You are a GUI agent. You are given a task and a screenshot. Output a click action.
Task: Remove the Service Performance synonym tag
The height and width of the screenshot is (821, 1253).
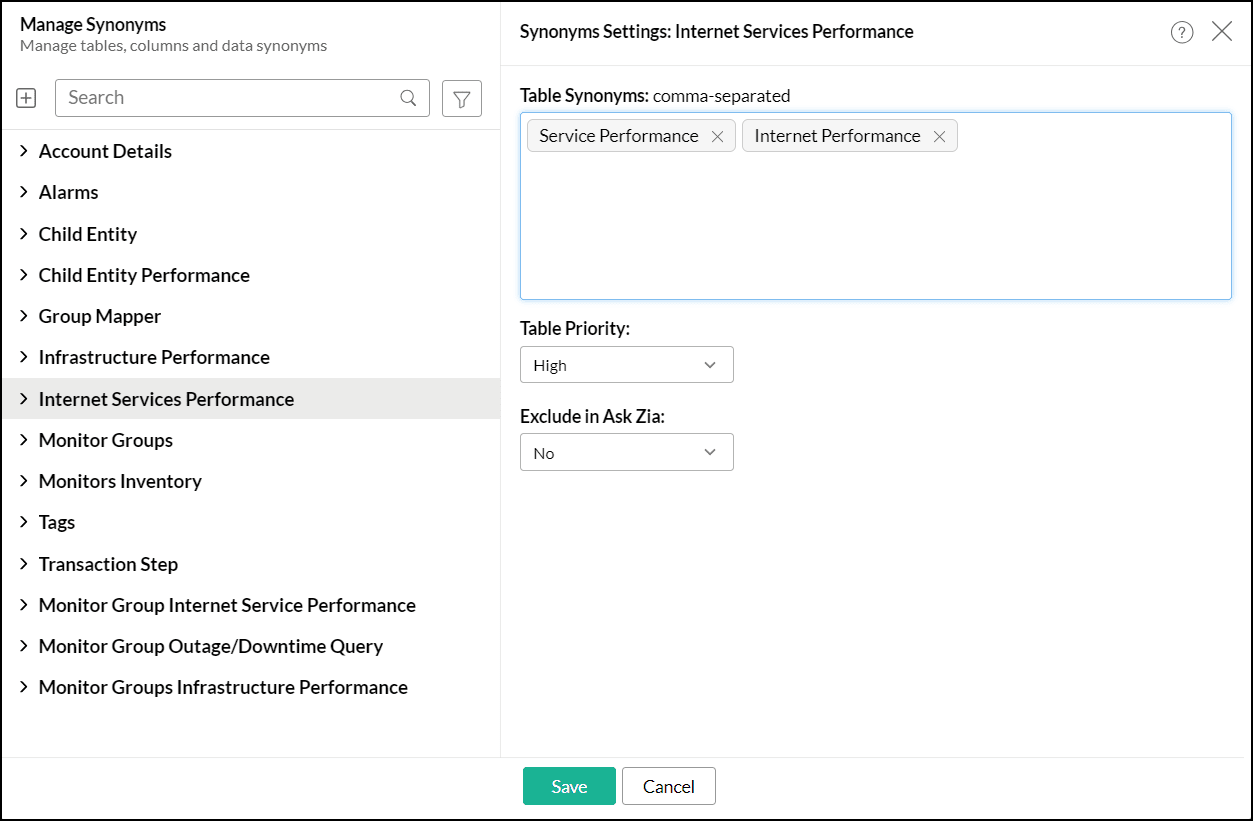tap(717, 137)
